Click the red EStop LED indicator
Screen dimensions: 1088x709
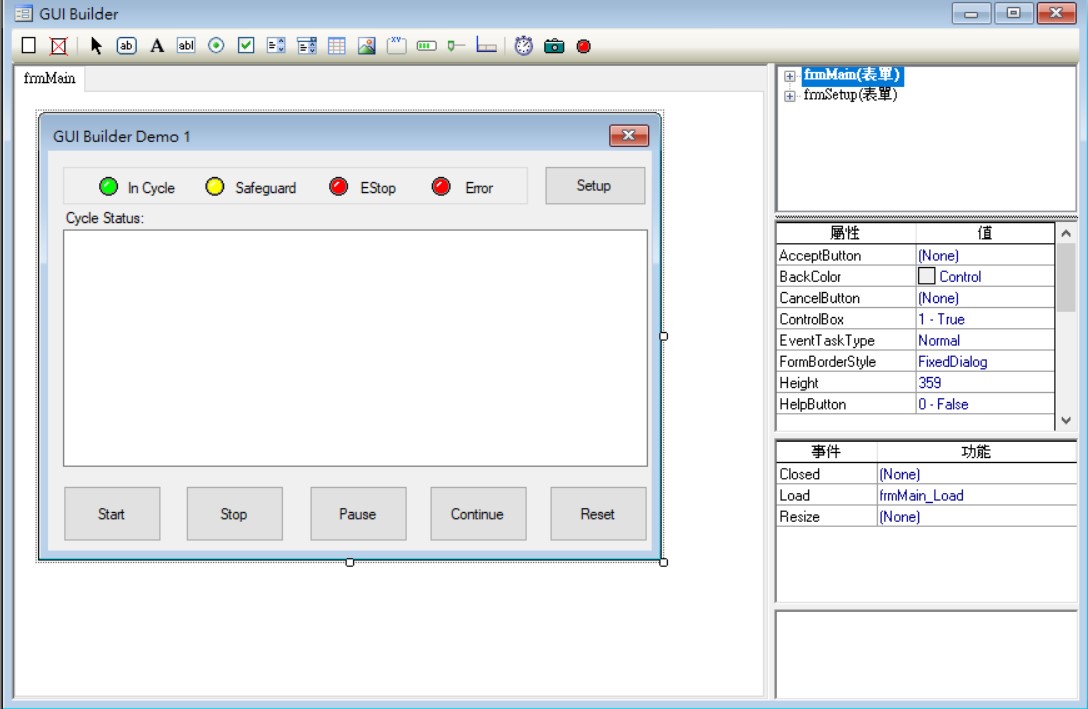pyautogui.click(x=340, y=187)
